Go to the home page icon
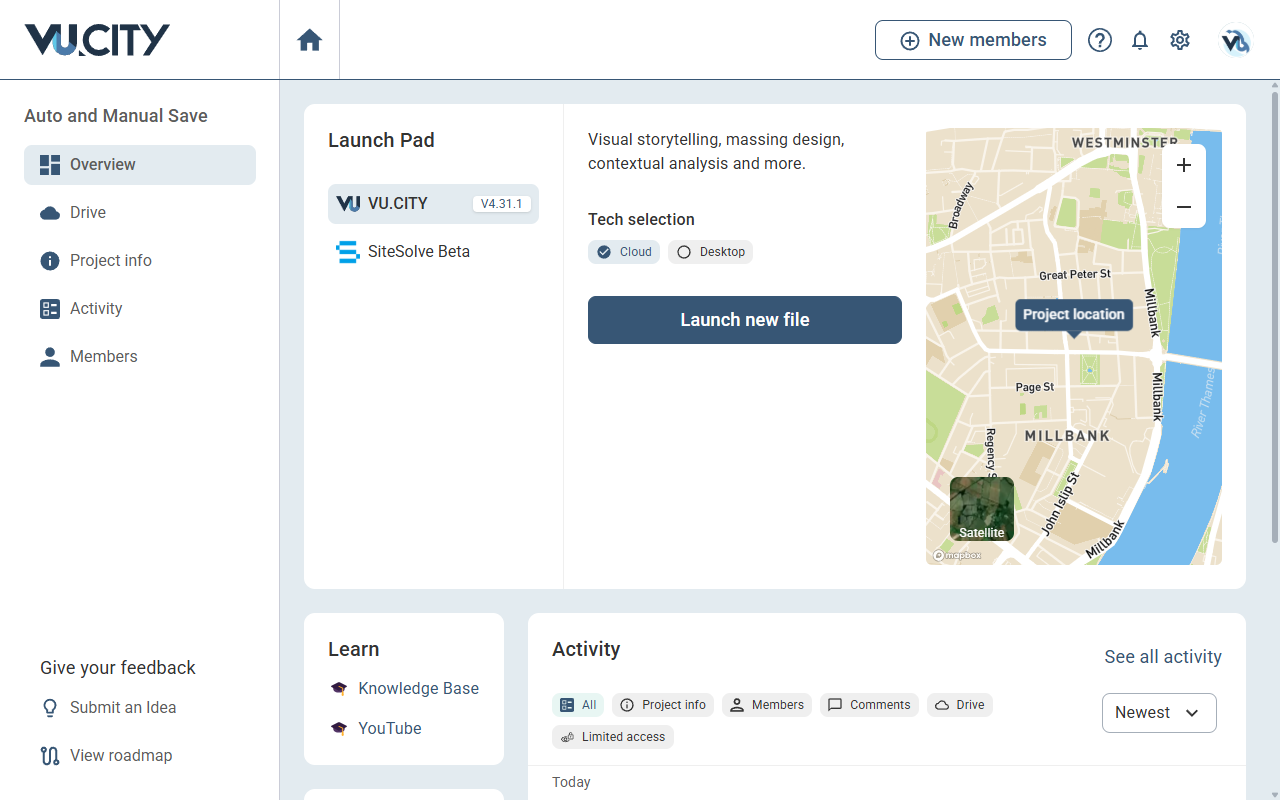 click(310, 40)
